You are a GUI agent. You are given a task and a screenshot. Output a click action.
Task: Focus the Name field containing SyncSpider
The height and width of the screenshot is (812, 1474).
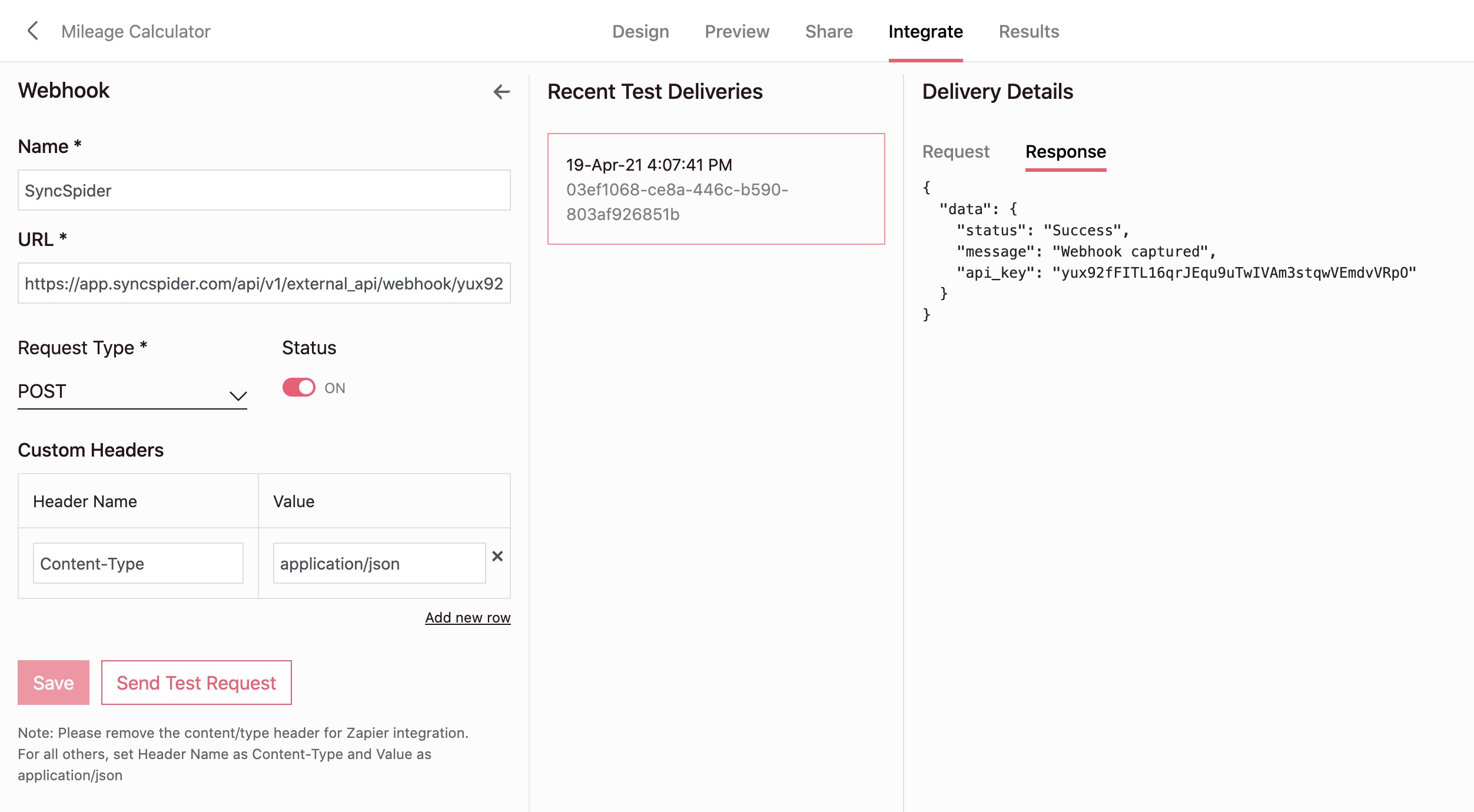tap(264, 190)
